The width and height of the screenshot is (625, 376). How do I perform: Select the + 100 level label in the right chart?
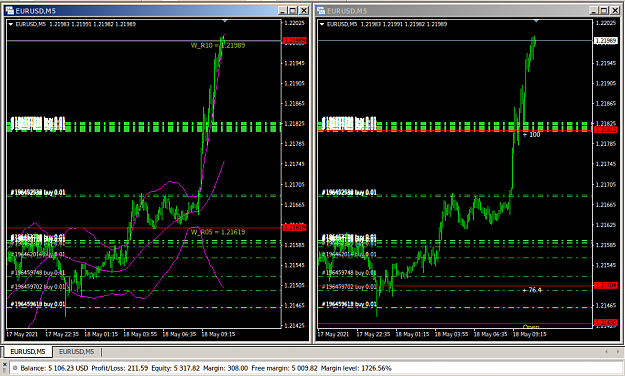(x=532, y=135)
